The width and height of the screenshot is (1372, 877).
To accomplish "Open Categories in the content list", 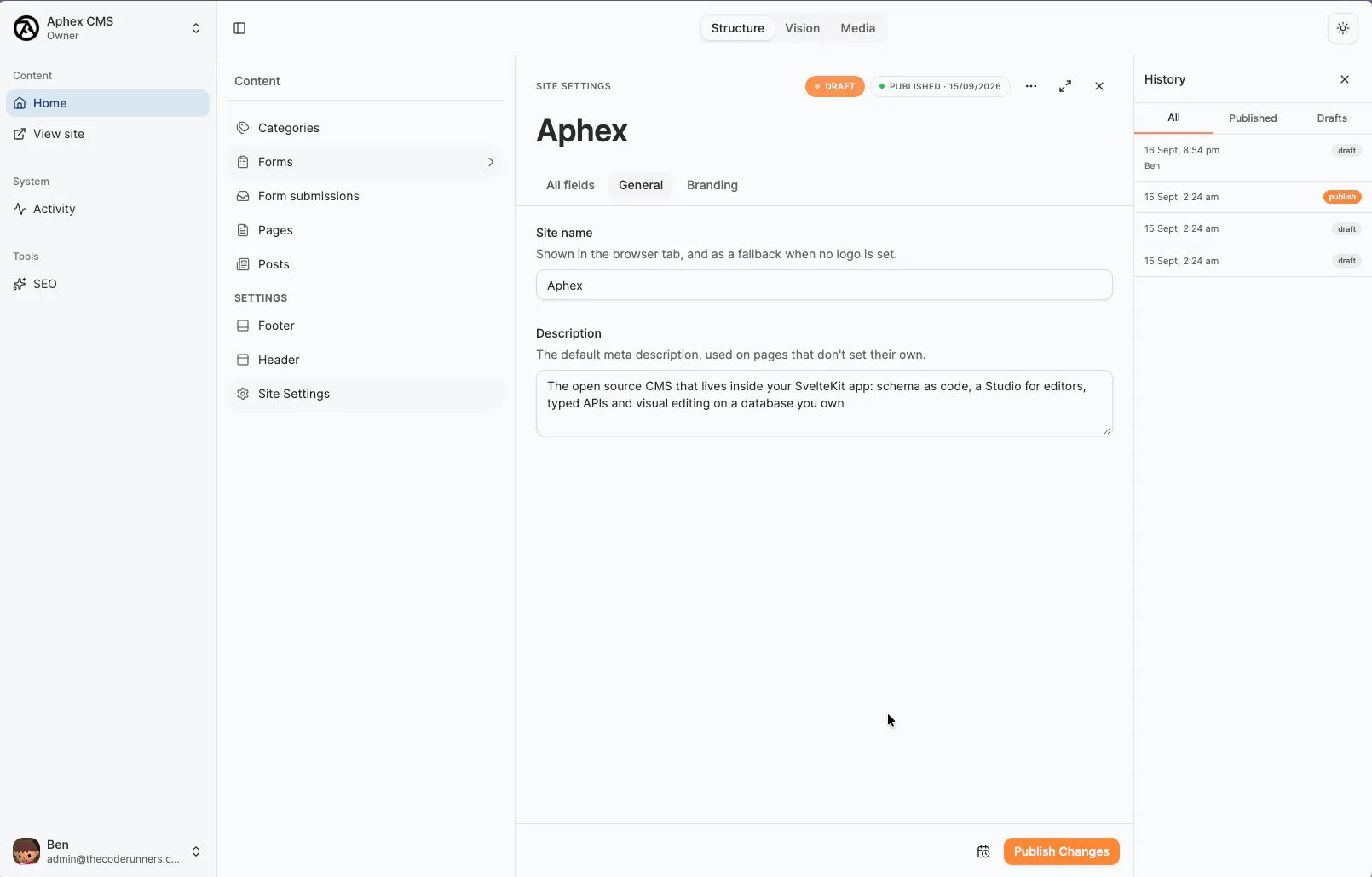I will pyautogui.click(x=366, y=128).
